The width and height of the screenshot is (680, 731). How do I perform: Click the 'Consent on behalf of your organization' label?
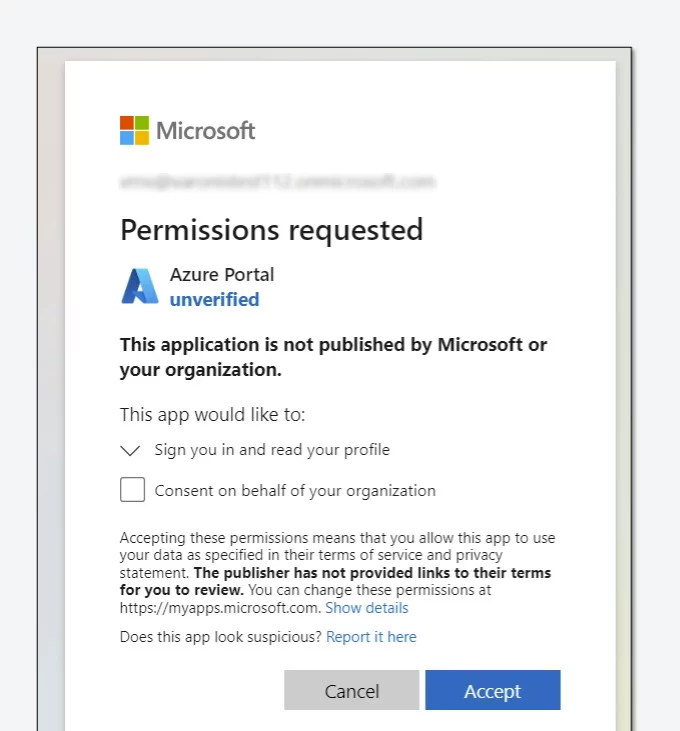(295, 491)
